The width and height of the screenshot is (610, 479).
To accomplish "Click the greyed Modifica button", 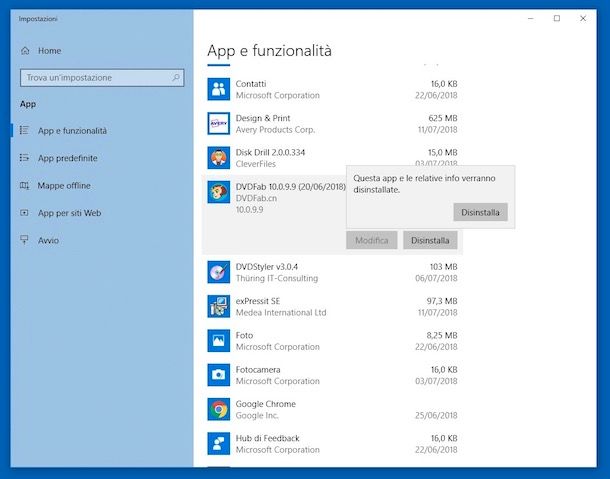I will (372, 240).
